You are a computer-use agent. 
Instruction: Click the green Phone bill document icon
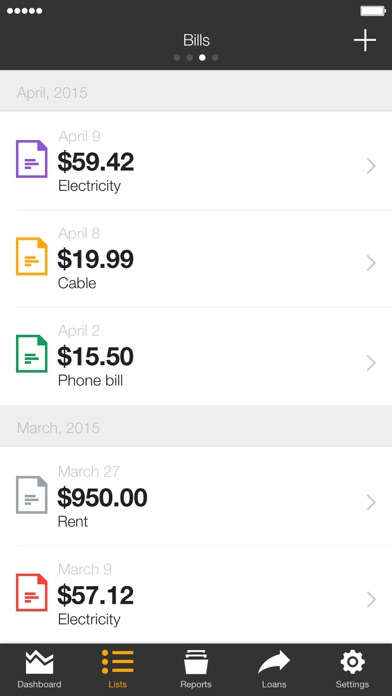(x=32, y=354)
